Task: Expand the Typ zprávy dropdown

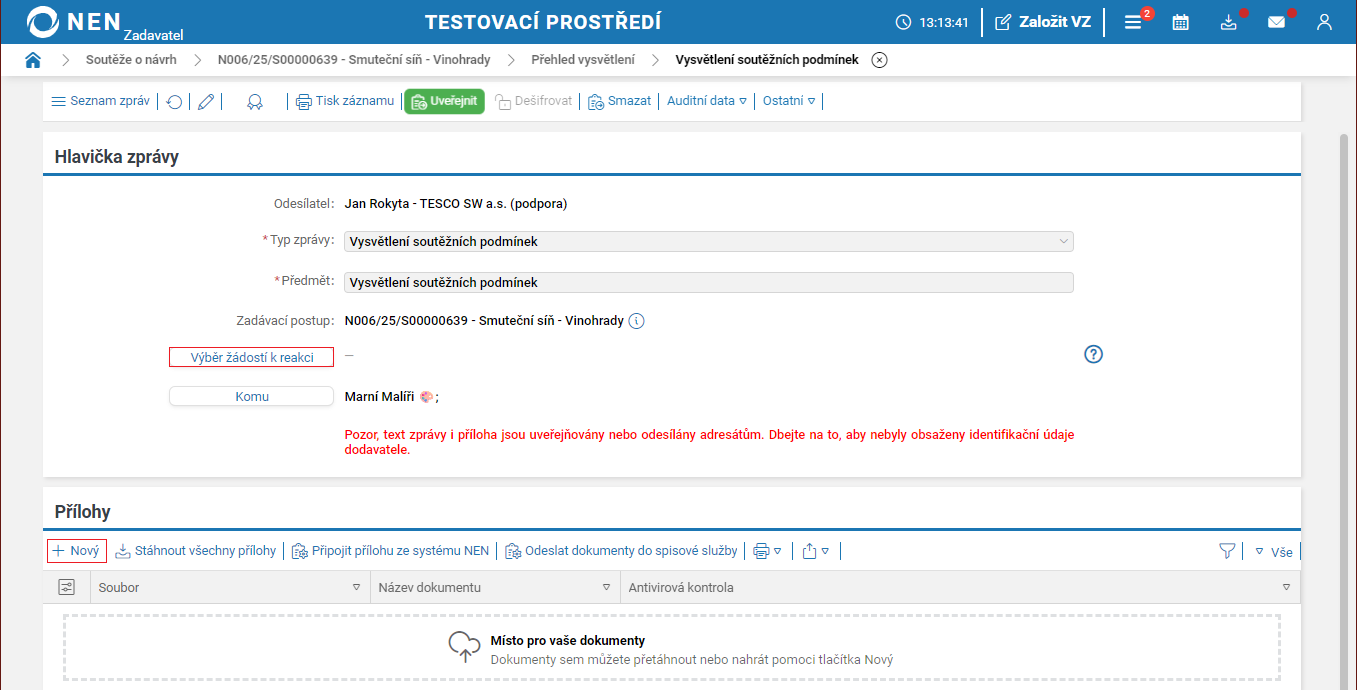Action: [x=1062, y=241]
